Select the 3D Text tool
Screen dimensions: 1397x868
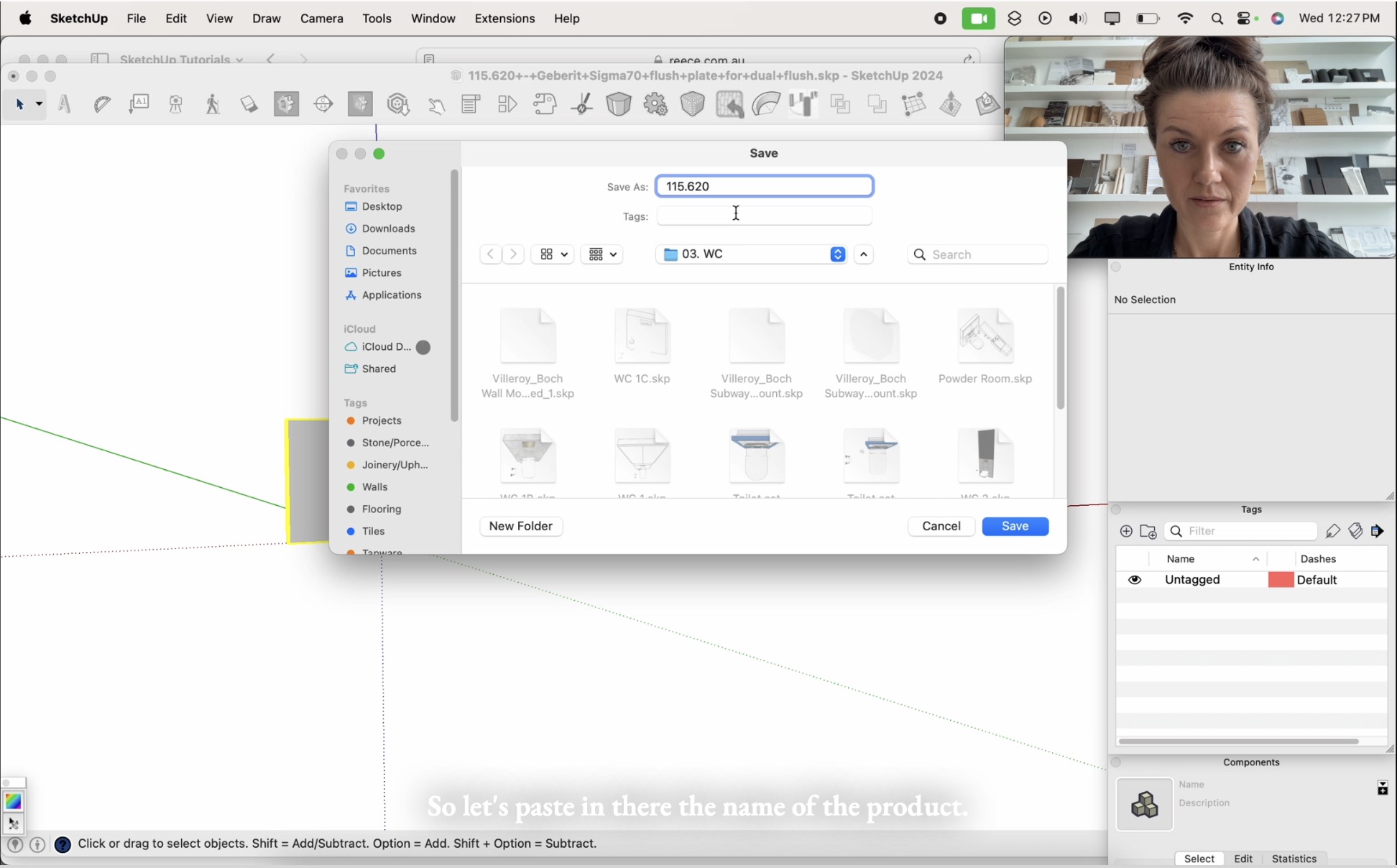[x=65, y=105]
